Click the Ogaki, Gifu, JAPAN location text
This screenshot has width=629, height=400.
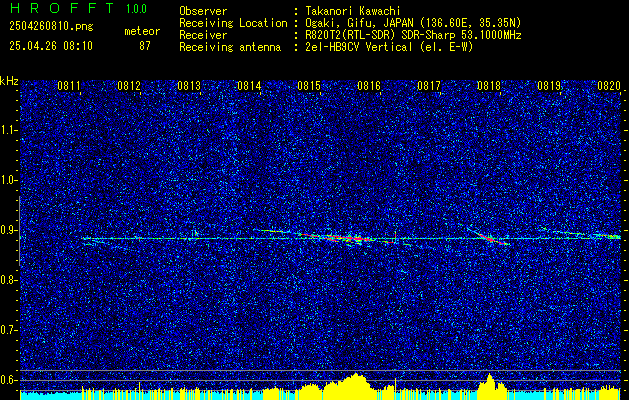click(x=413, y=23)
